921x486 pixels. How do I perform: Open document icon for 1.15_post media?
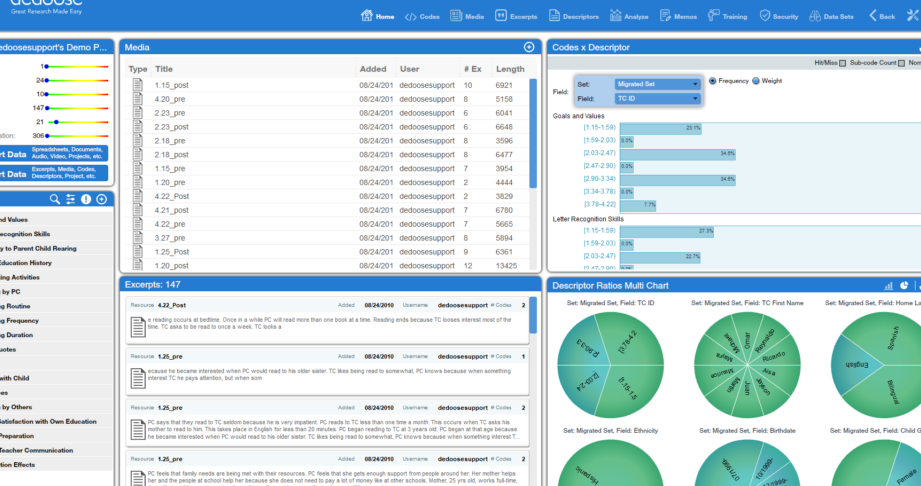click(137, 85)
